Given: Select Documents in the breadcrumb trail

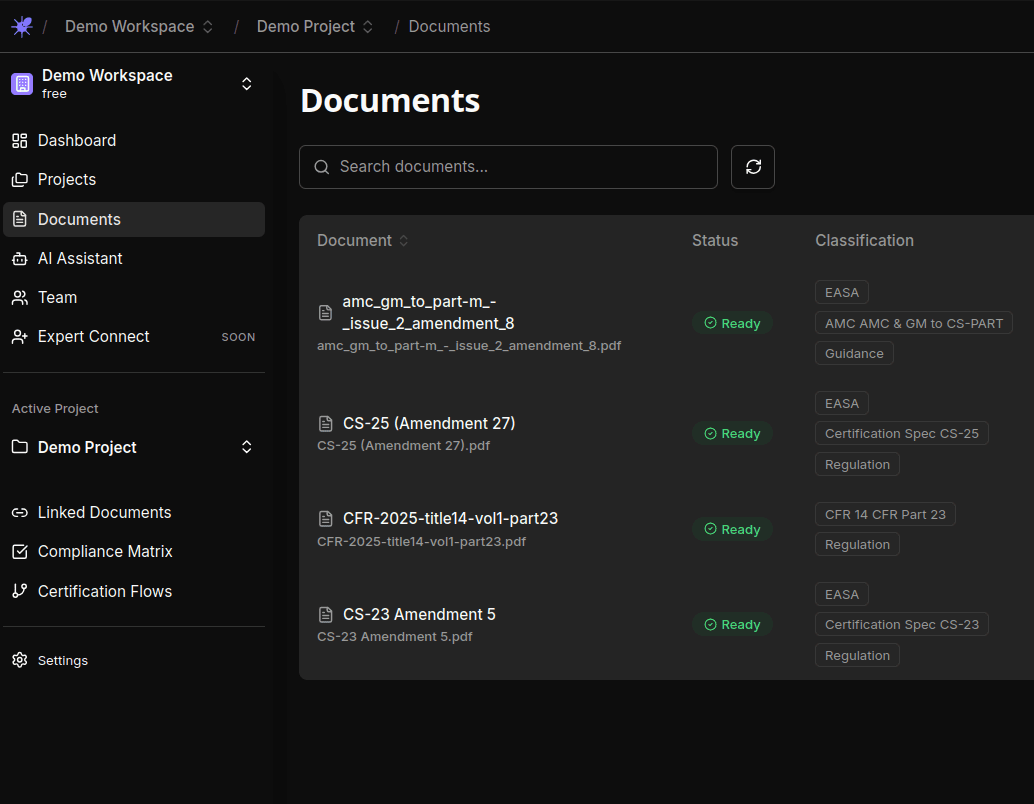Looking at the screenshot, I should (x=449, y=26).
